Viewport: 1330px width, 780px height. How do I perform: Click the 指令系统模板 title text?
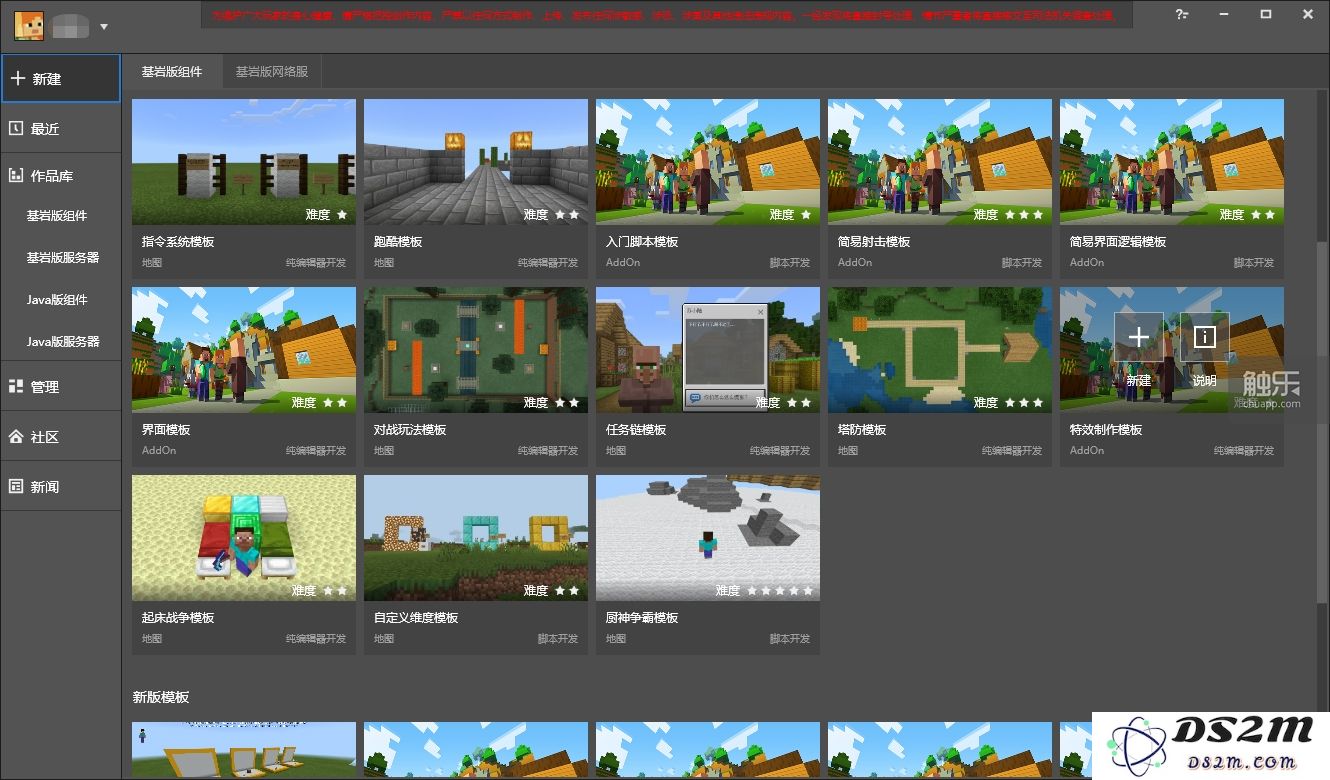(x=178, y=242)
